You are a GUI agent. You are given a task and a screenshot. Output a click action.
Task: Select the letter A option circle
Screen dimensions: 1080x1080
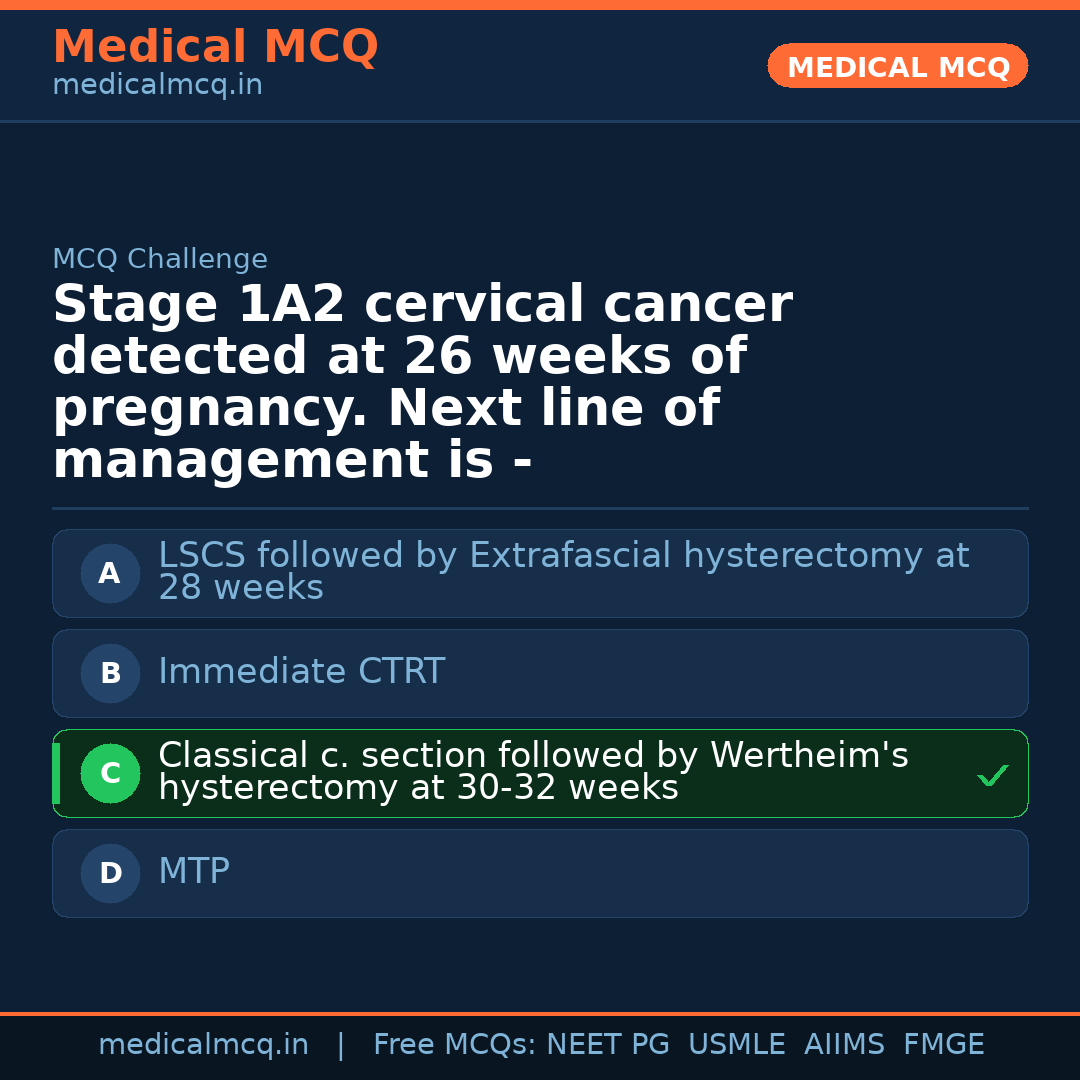110,574
